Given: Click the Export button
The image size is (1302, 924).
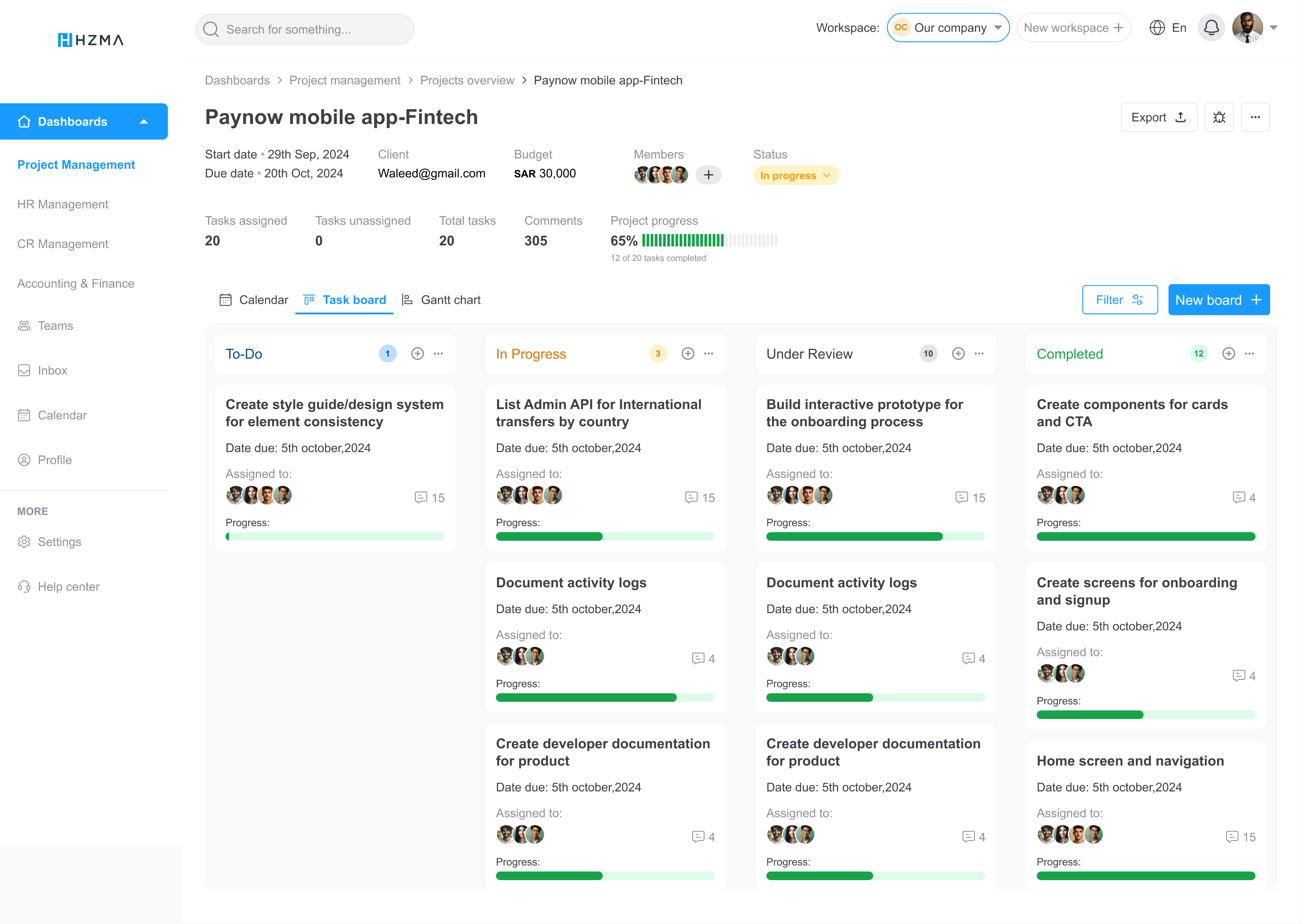Looking at the screenshot, I should point(1159,117).
